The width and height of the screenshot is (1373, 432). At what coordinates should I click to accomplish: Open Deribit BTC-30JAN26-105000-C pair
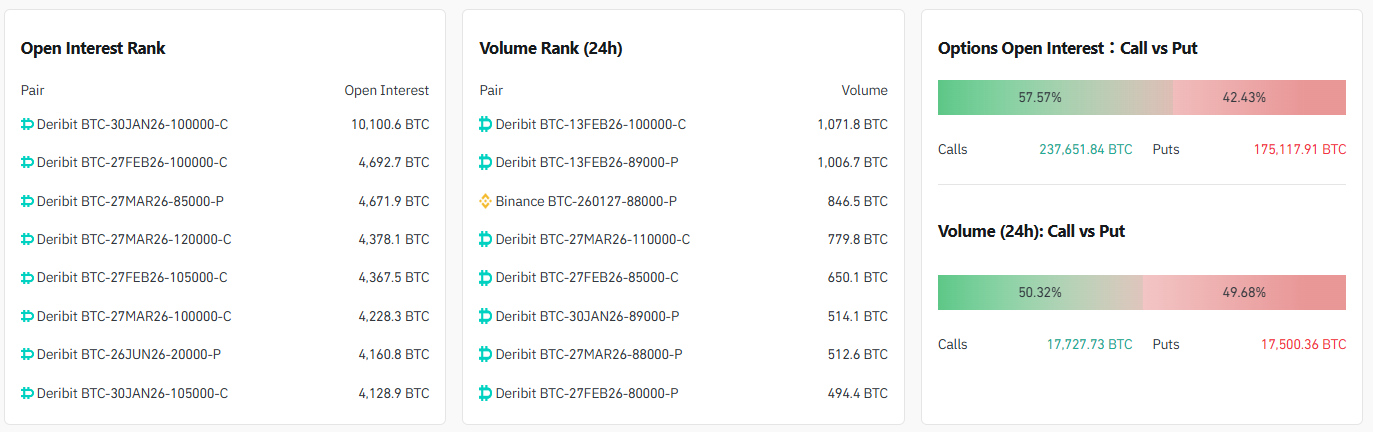click(x=131, y=393)
